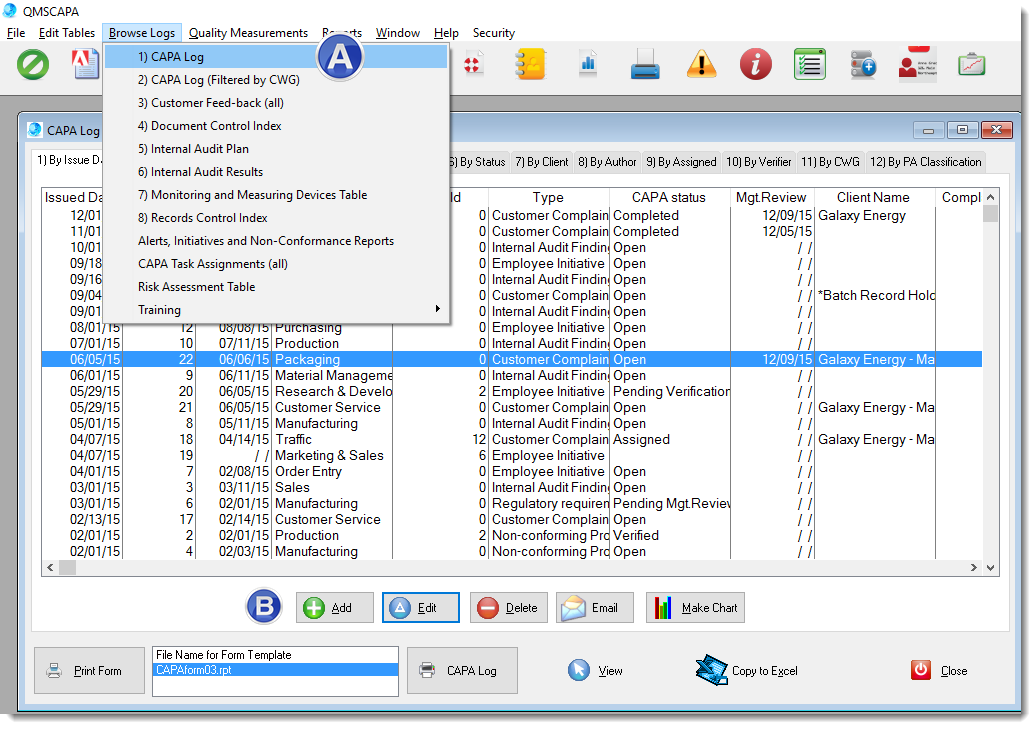Click the PDF document toolbar icon
The image size is (1036, 729).
(x=87, y=65)
